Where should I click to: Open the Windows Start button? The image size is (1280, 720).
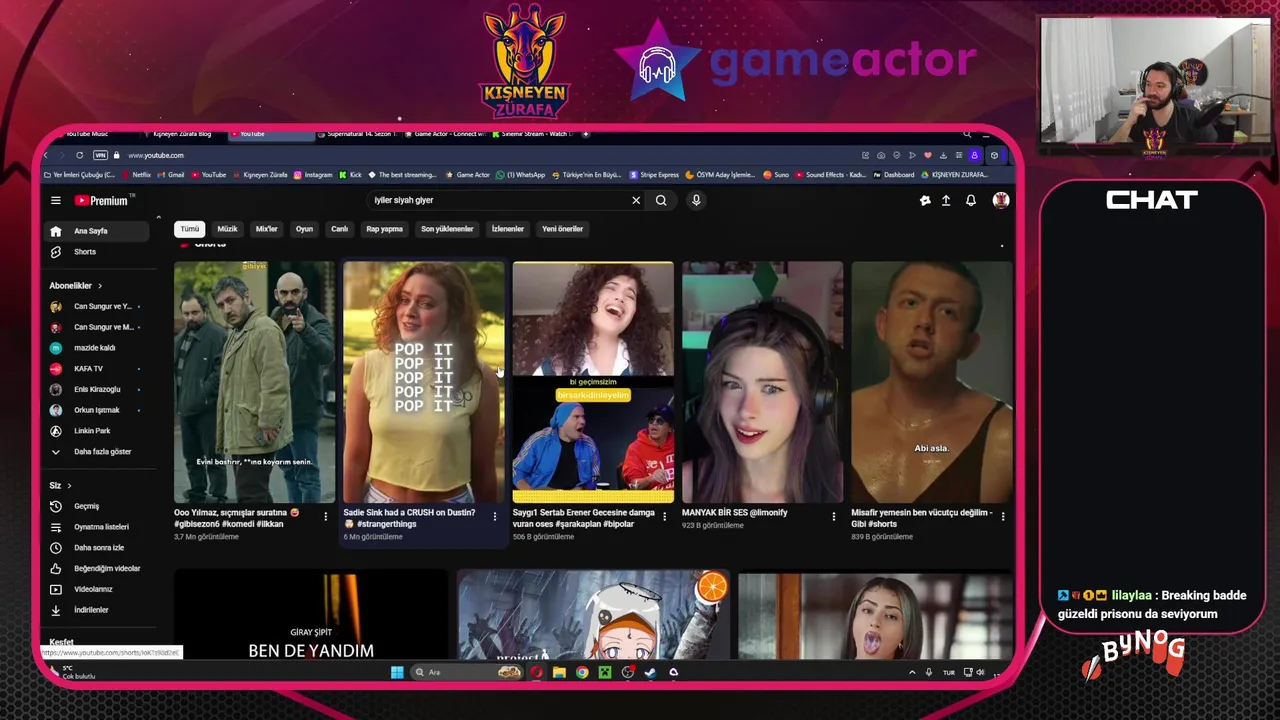pos(397,672)
